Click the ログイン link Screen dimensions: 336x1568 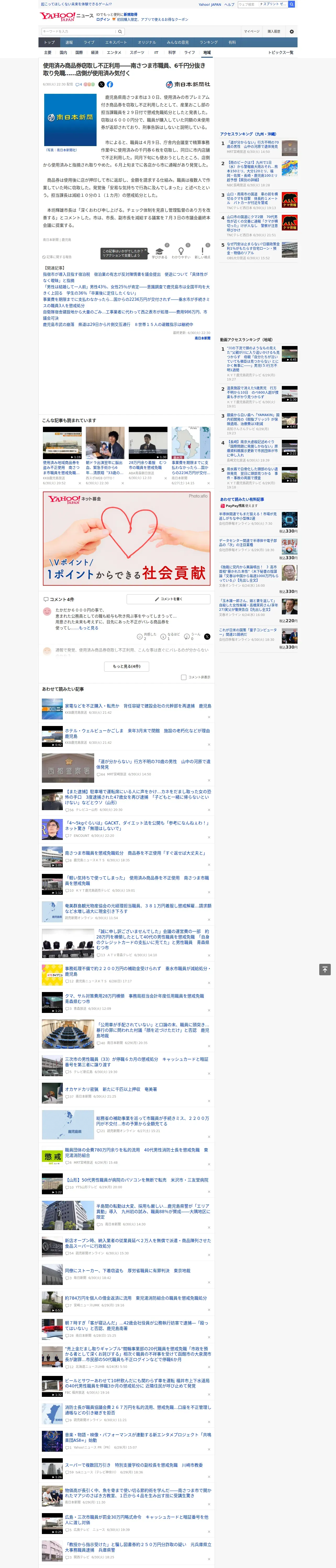(103, 20)
